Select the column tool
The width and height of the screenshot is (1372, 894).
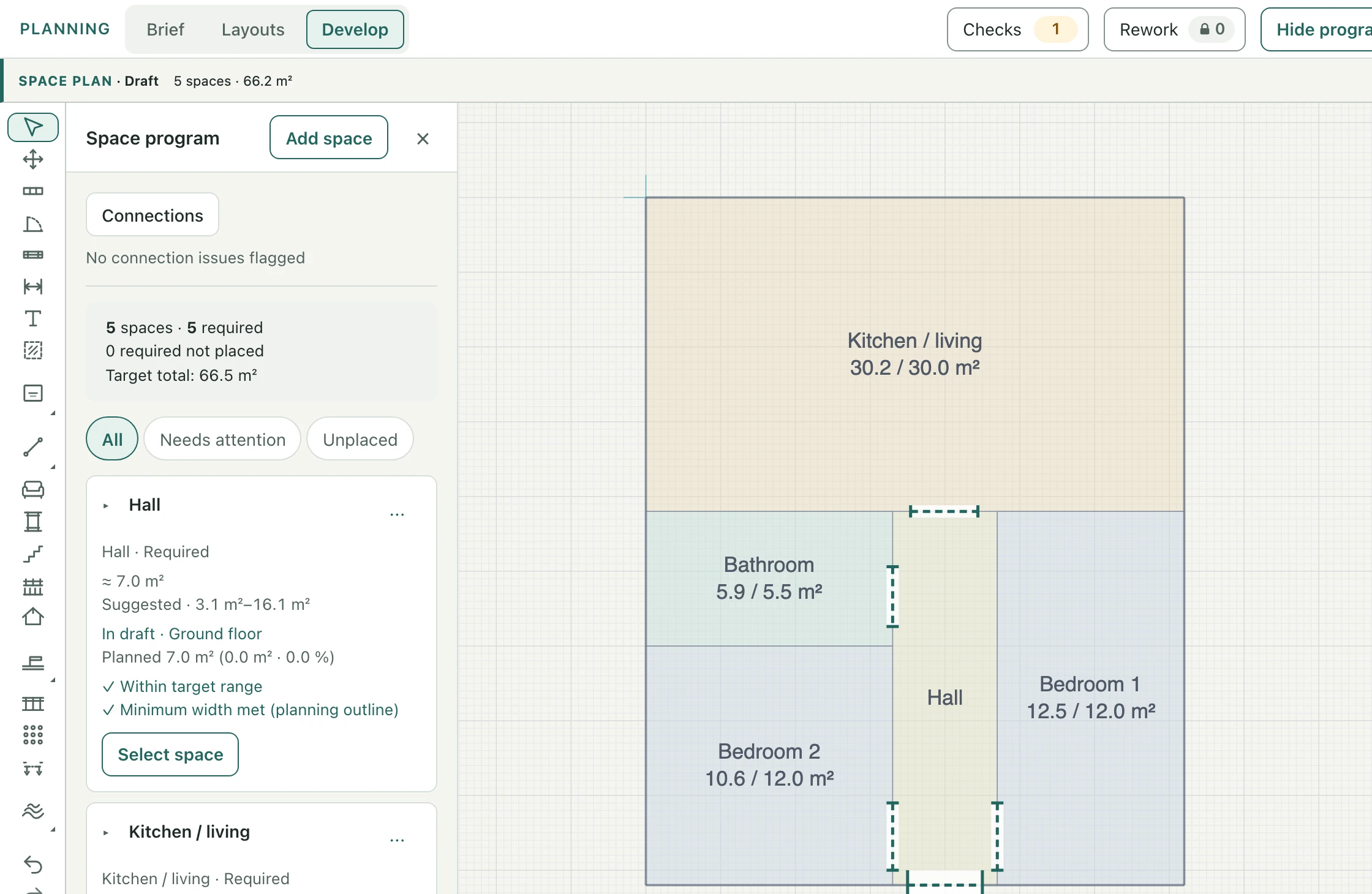point(33,522)
